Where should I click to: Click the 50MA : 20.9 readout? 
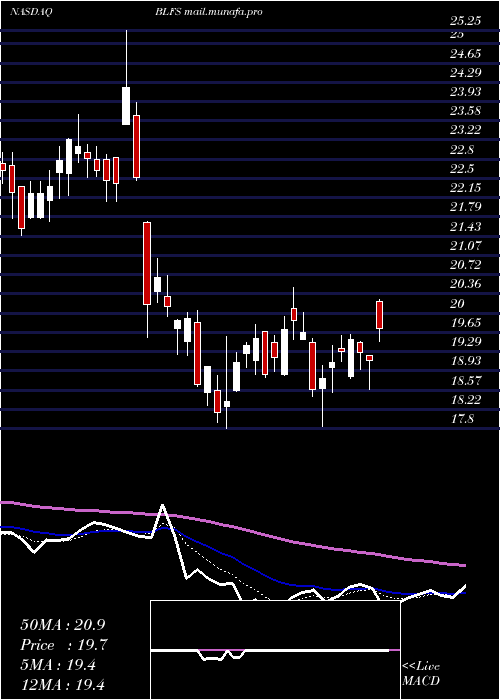[63, 625]
